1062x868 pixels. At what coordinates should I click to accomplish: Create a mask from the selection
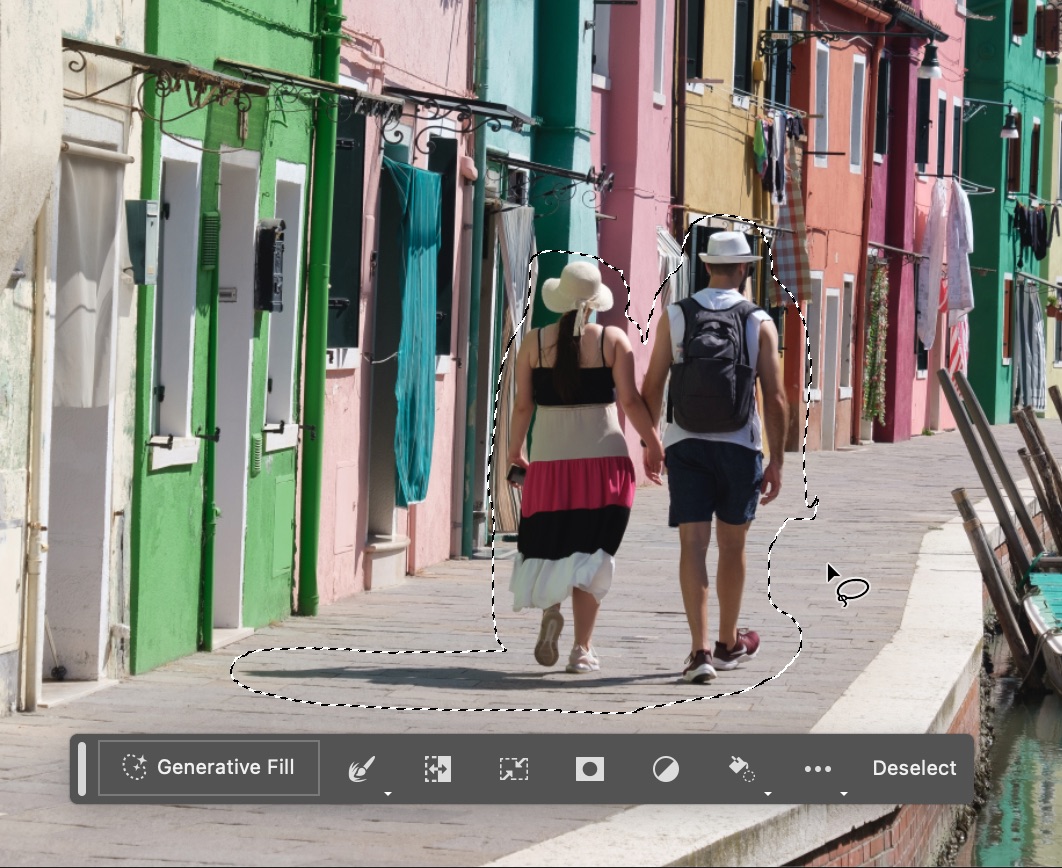(589, 769)
